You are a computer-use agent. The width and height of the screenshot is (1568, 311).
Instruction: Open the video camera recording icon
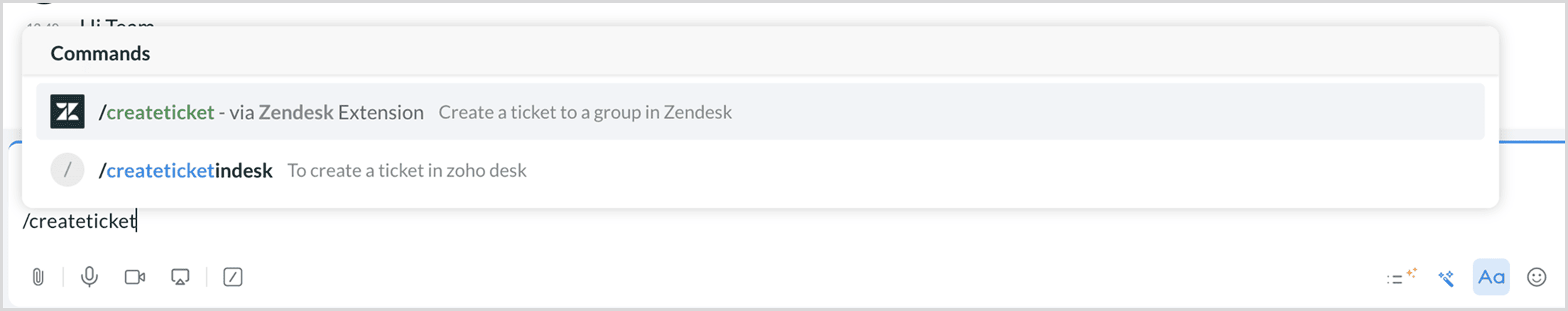click(135, 277)
